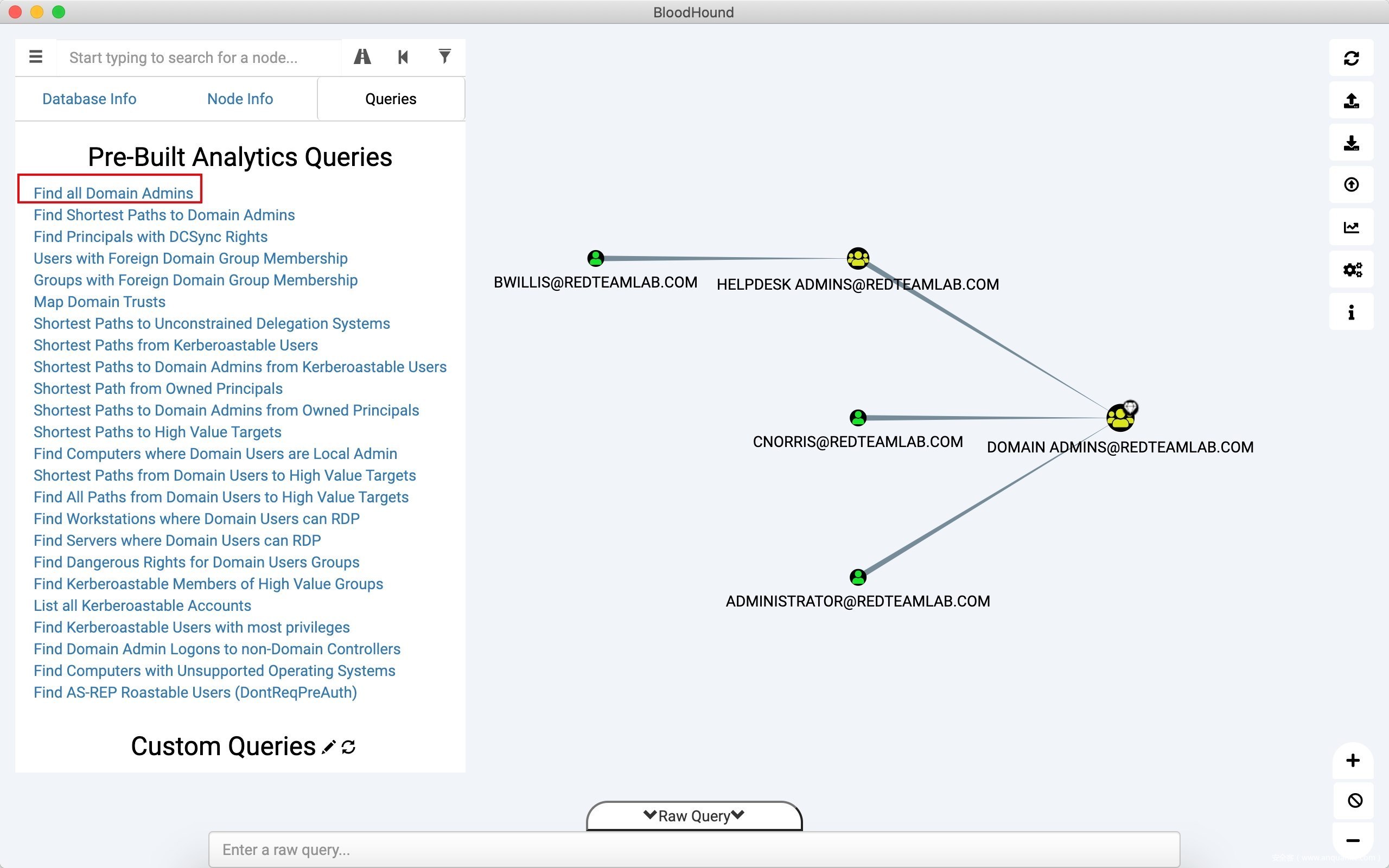Click the back navigation icon in search bar
The image size is (1389, 868).
(x=403, y=57)
